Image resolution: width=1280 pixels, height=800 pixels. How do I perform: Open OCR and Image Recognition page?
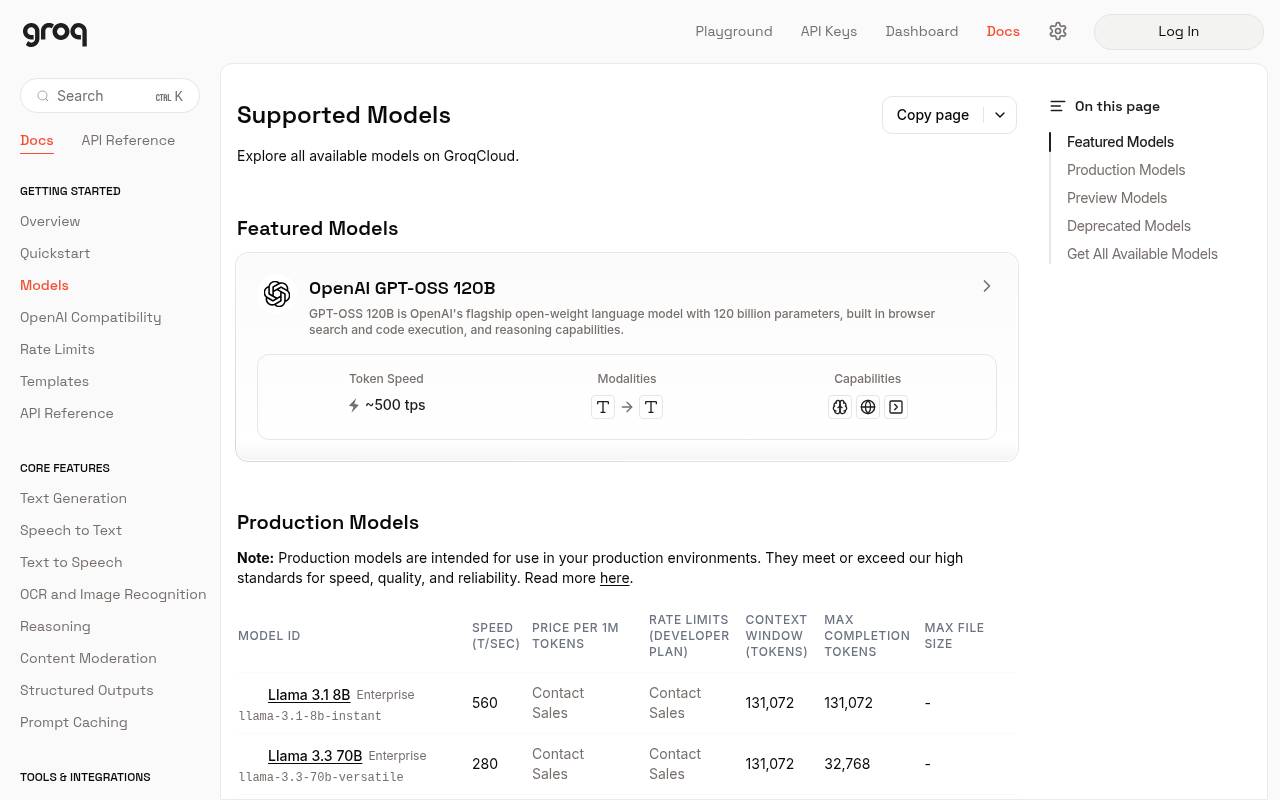[x=113, y=594]
